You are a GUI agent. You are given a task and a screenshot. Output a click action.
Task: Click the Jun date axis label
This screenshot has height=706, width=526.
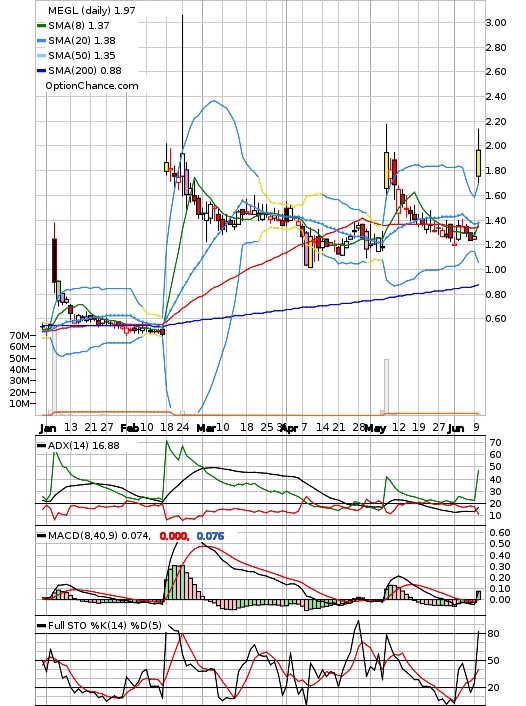456,428
